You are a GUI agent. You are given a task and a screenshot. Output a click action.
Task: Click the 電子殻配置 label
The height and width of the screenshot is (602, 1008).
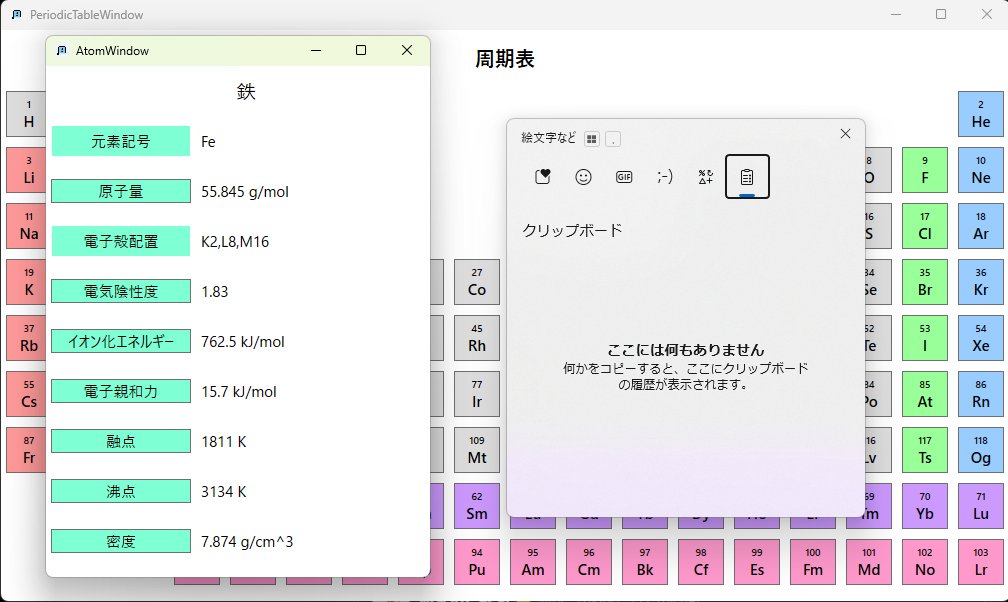121,241
